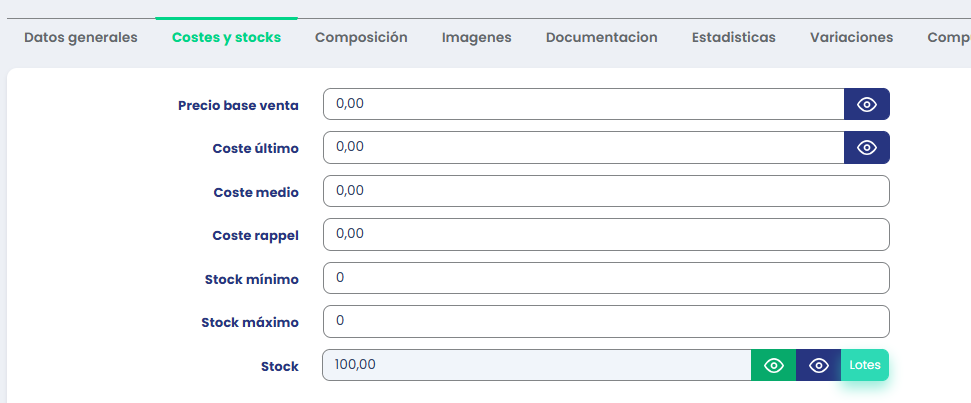
Task: Switch to the Variaciones tab
Action: pos(851,37)
